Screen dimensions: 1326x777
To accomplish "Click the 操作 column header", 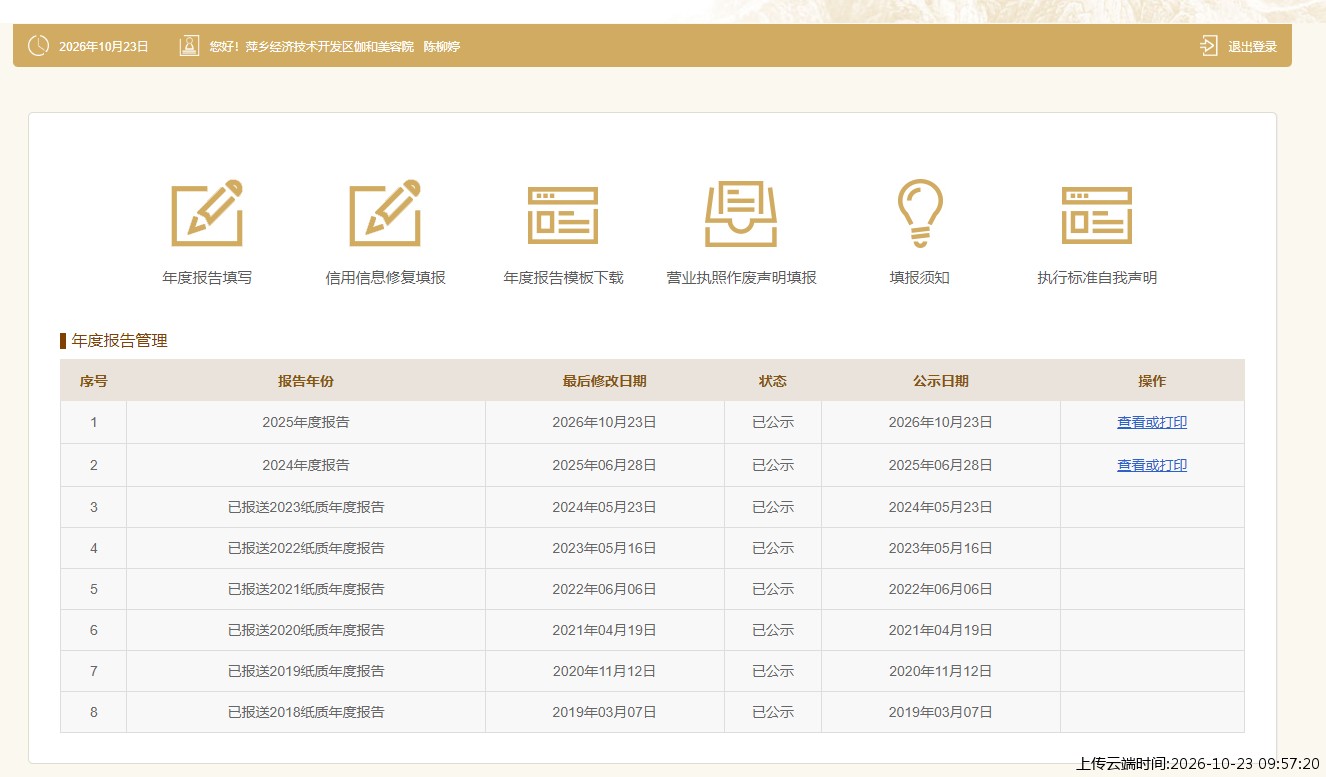I will [1152, 381].
